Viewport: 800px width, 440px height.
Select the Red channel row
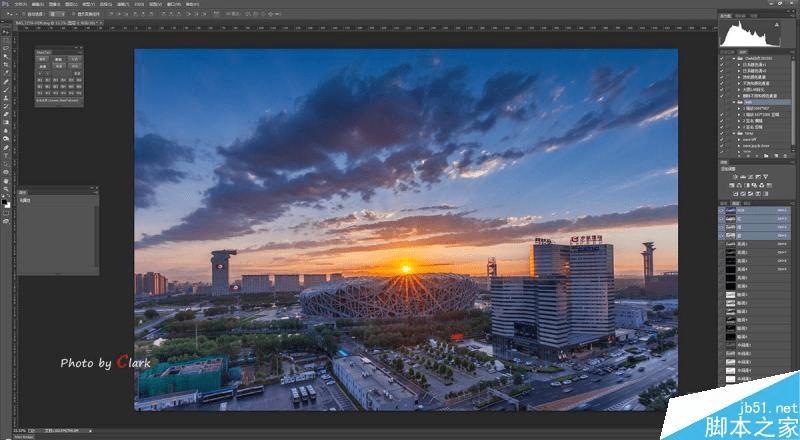pyautogui.click(x=755, y=218)
